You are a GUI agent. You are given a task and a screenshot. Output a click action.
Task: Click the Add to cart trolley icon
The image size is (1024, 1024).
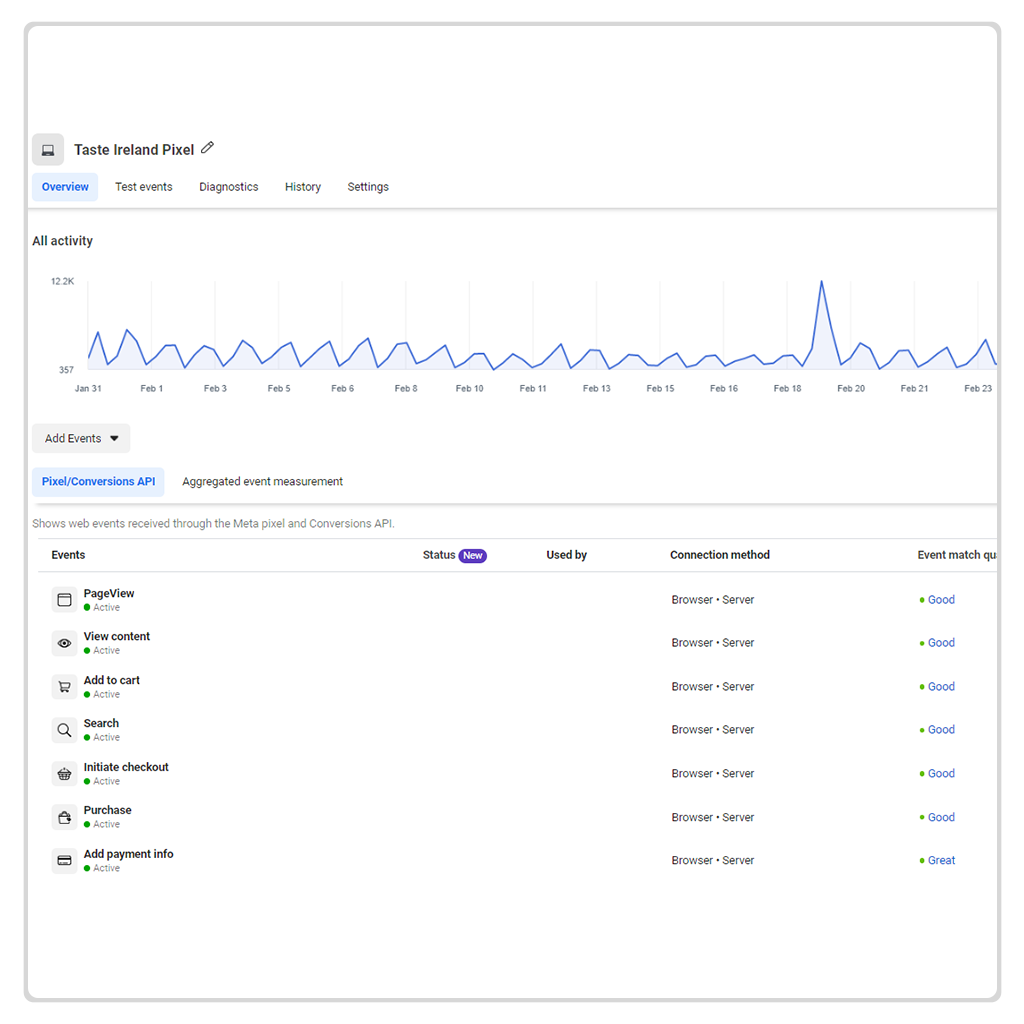pos(64,687)
